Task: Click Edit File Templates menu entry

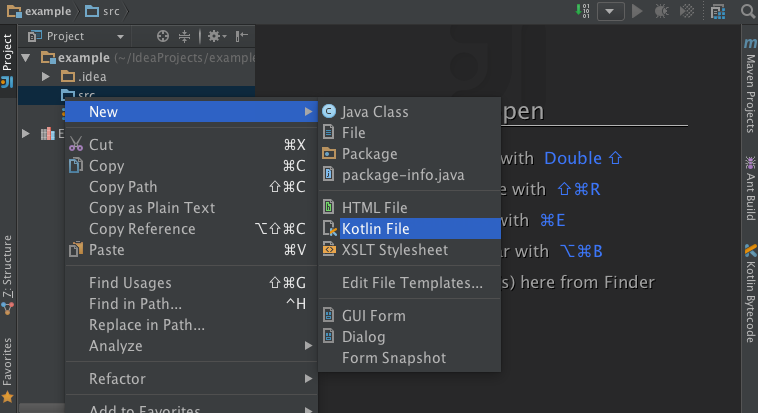Action: pyautogui.click(x=412, y=283)
